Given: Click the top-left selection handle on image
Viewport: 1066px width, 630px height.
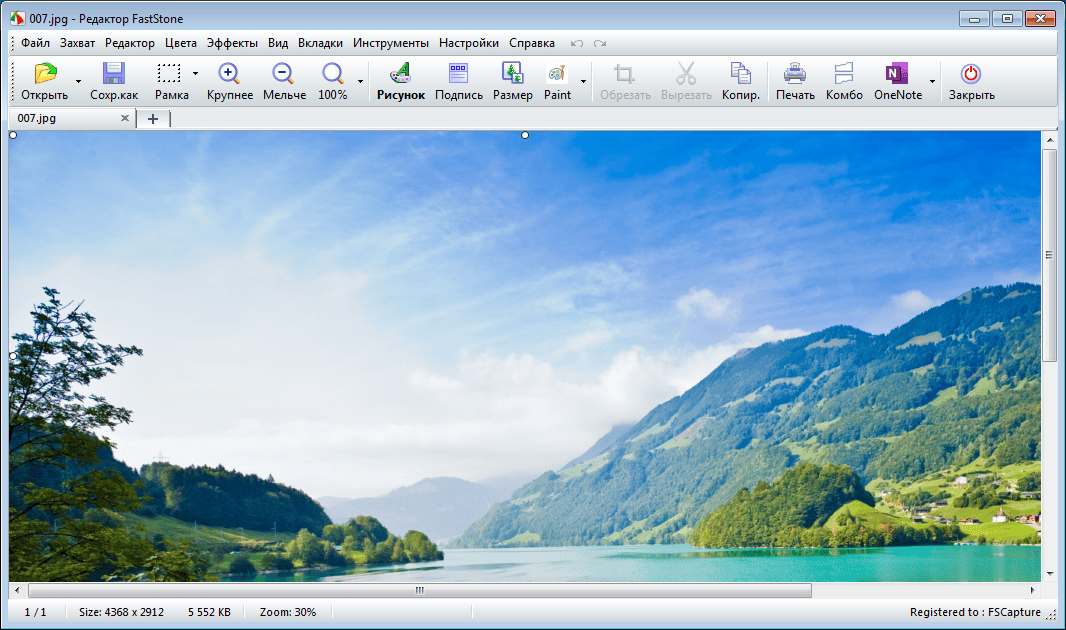Looking at the screenshot, I should [13, 135].
